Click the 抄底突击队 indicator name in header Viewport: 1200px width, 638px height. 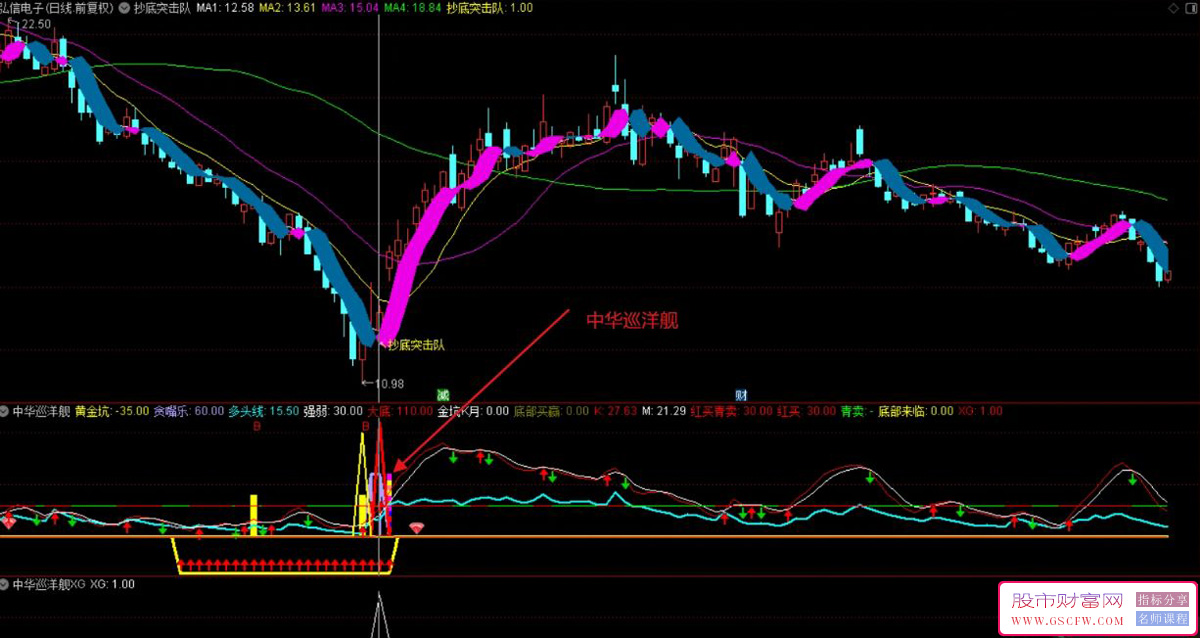(162, 7)
